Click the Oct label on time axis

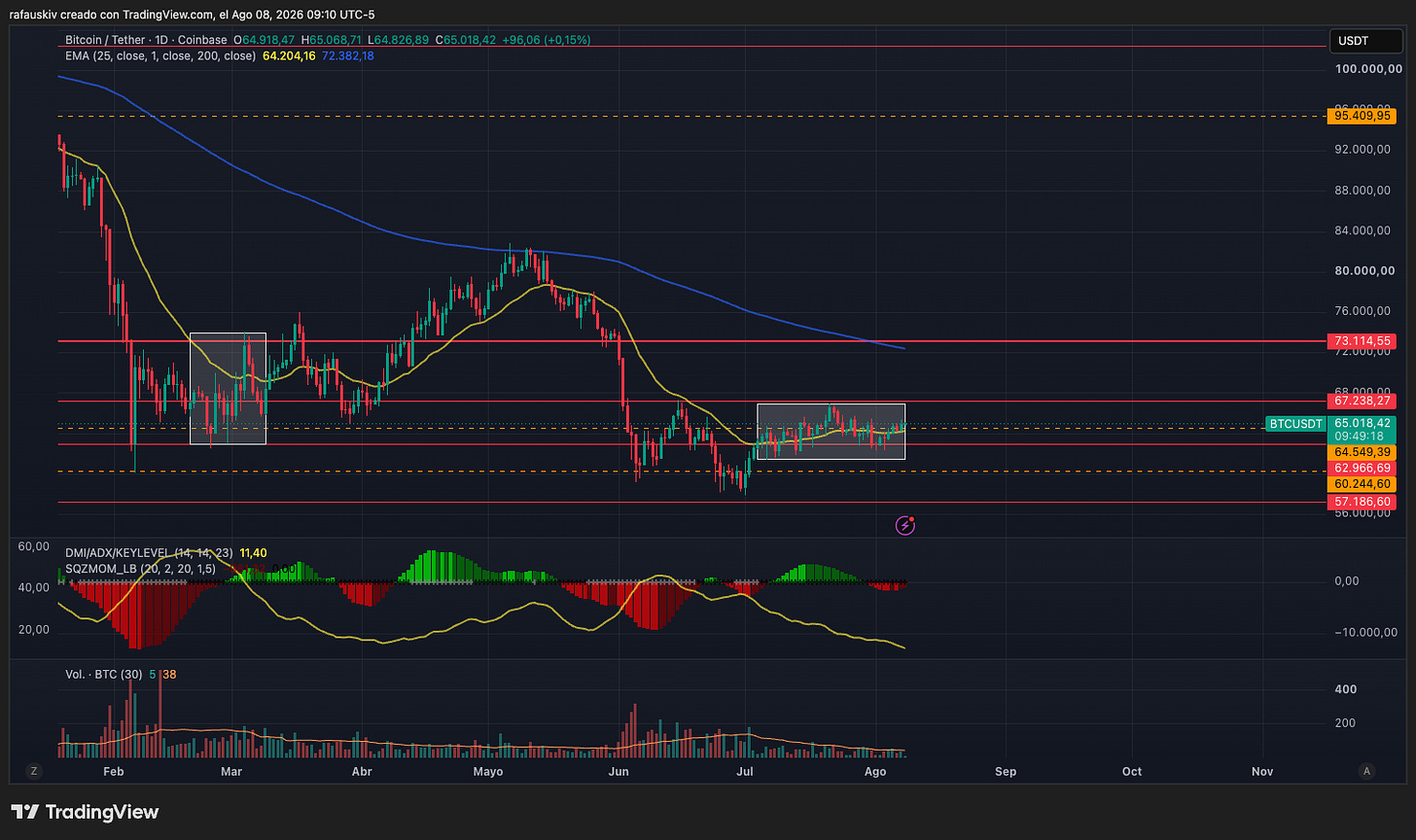[x=1132, y=771]
